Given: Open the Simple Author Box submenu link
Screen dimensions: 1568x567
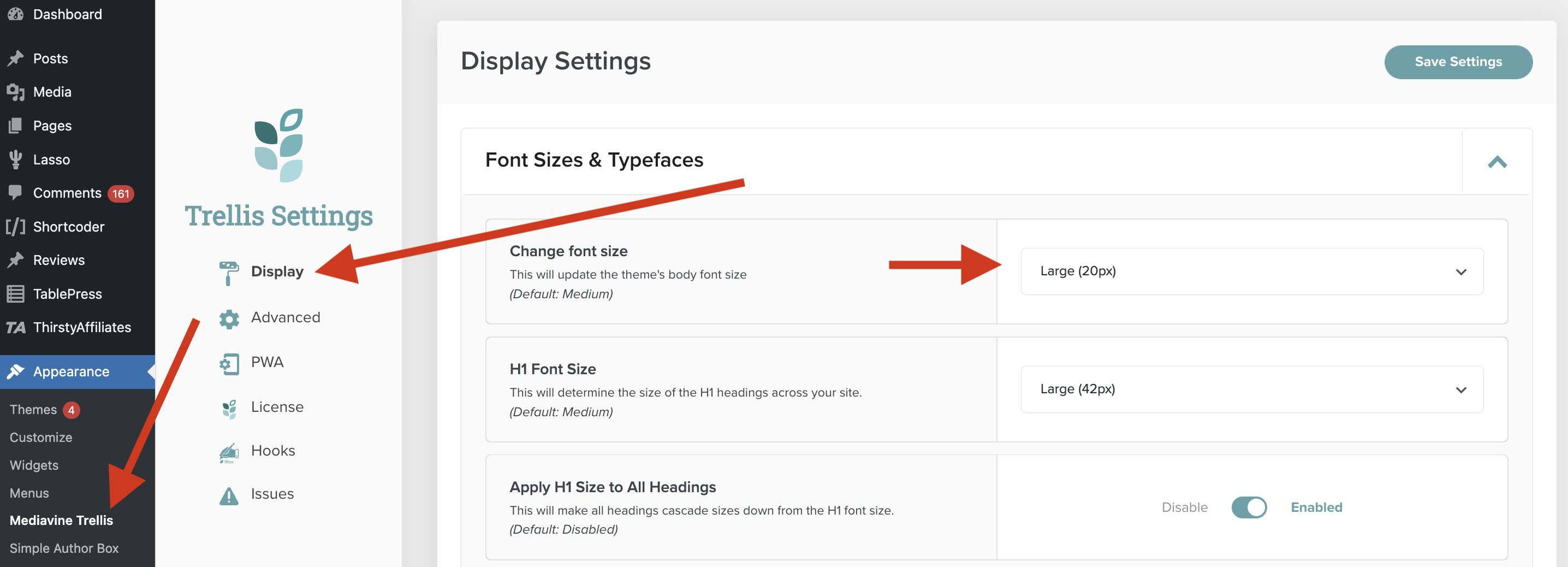Looking at the screenshot, I should [64, 549].
